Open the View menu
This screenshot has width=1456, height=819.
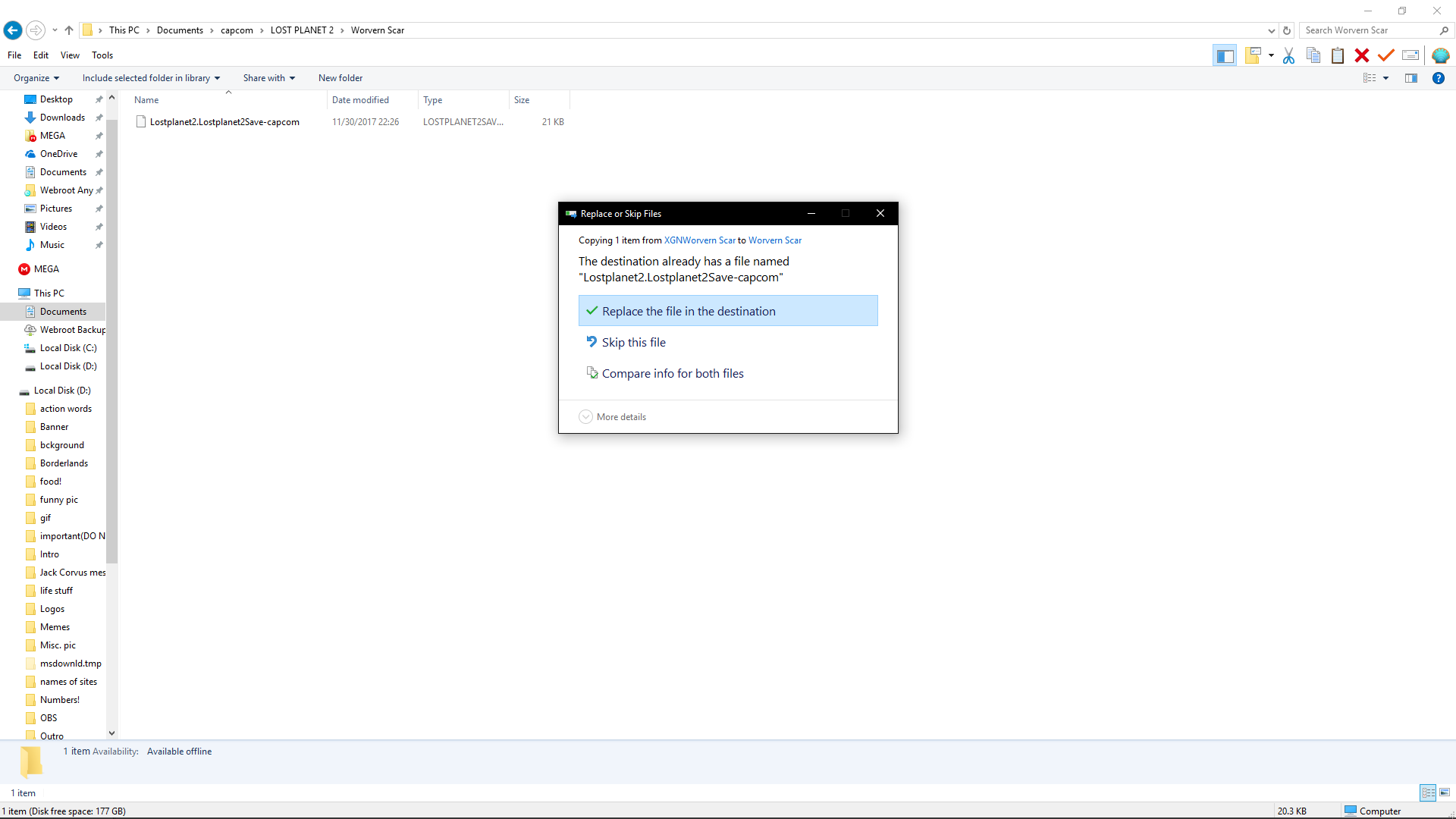pyautogui.click(x=70, y=55)
